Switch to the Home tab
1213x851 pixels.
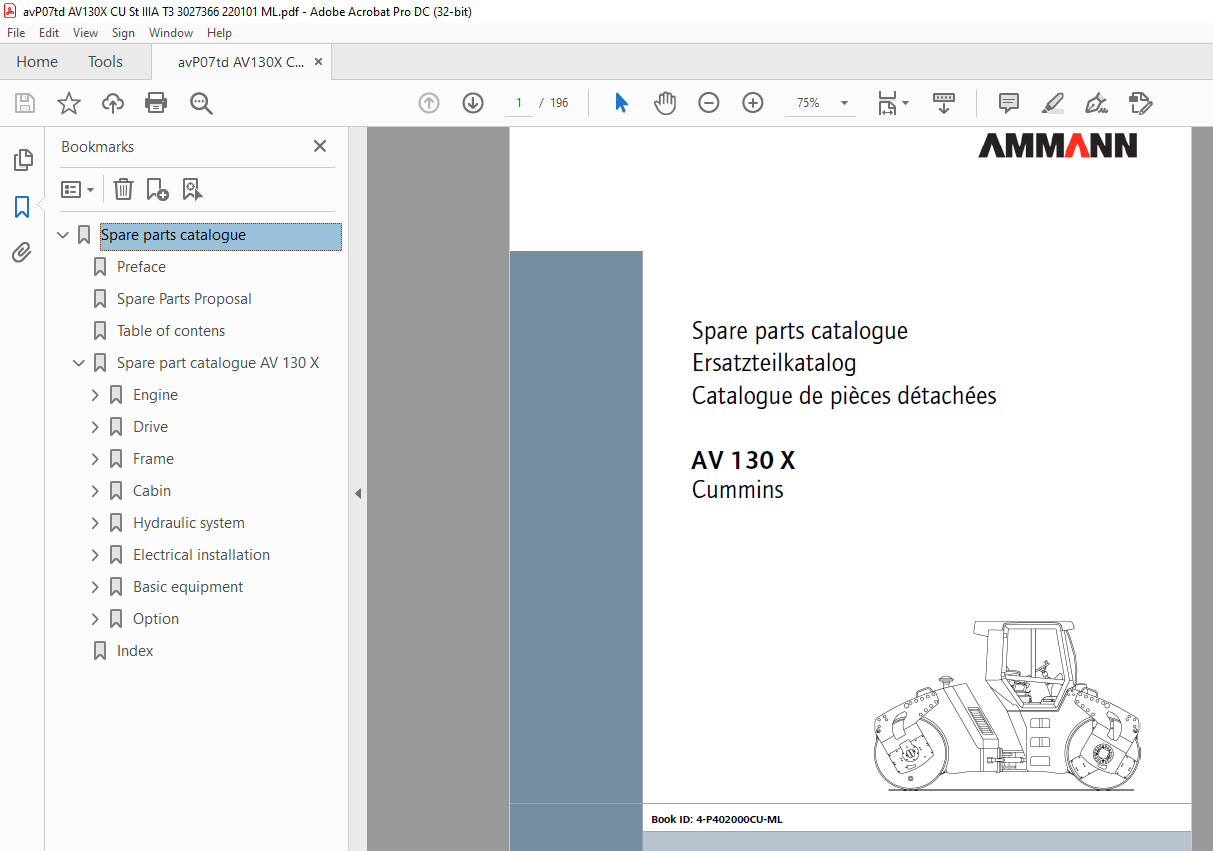[37, 62]
